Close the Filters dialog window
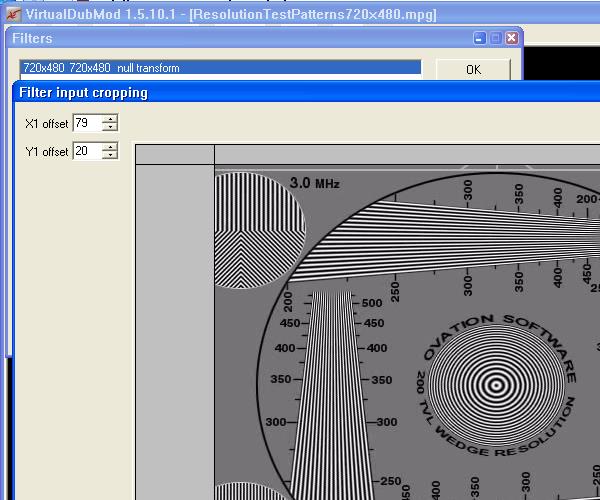The width and height of the screenshot is (600, 500). [512, 38]
